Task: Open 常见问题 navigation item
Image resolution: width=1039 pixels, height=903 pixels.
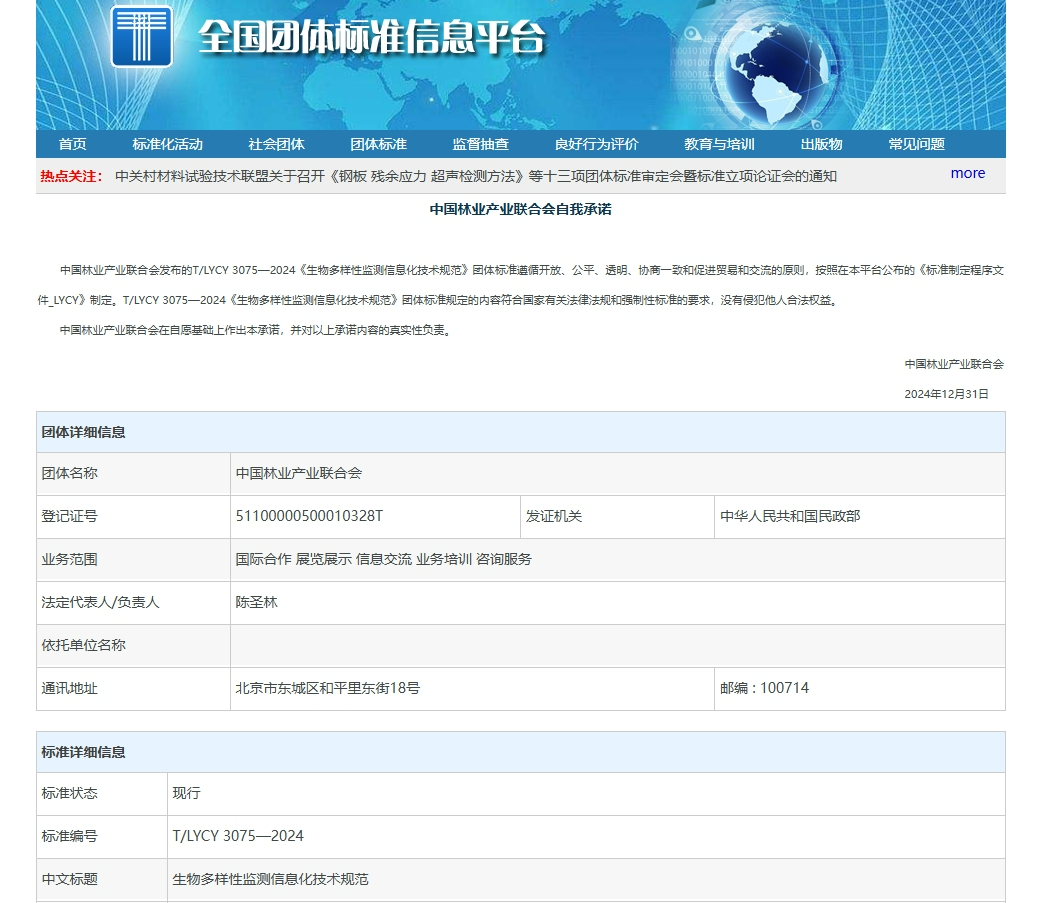Action: coord(916,144)
